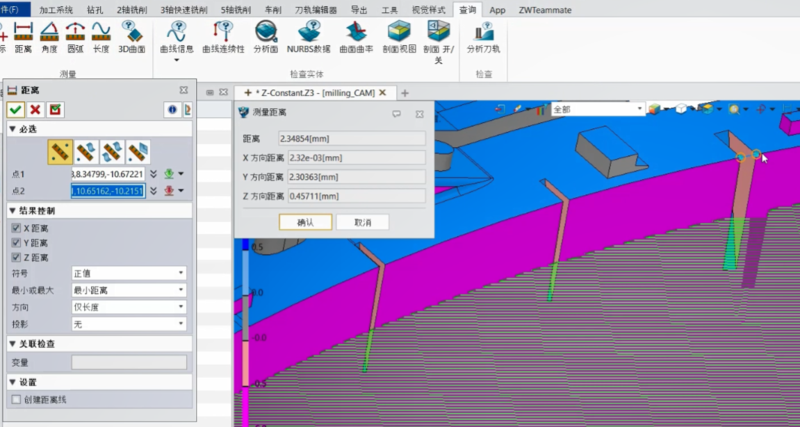The height and width of the screenshot is (427, 800).
Task: Click the 点2 coordinate input field
Action: pyautogui.click(x=107, y=190)
